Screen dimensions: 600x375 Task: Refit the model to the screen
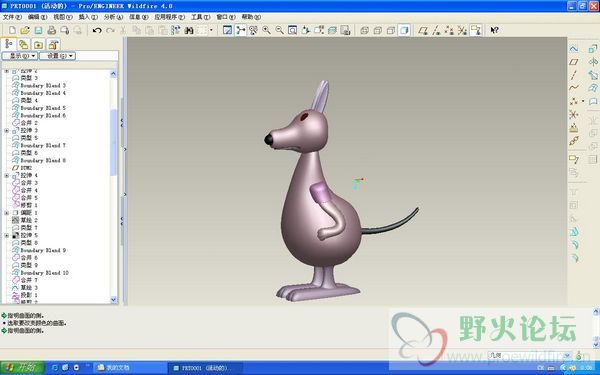tap(292, 30)
